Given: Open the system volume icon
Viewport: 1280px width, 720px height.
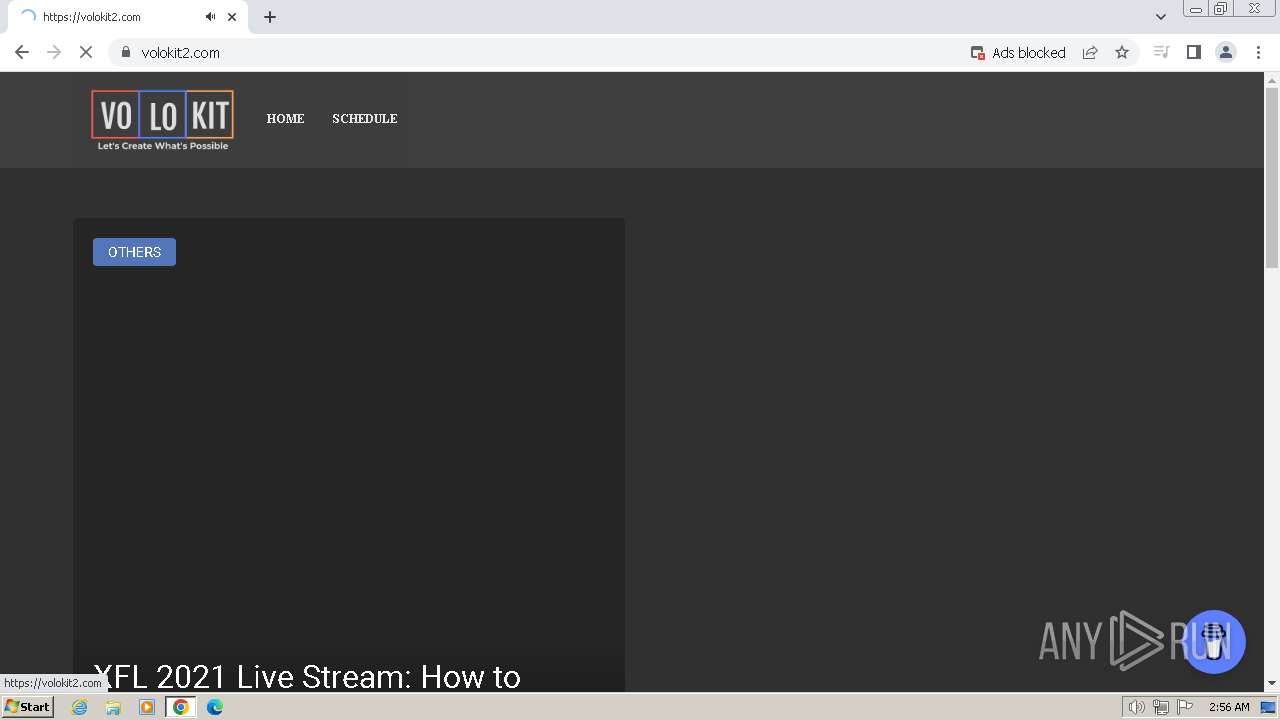Looking at the screenshot, I should tap(1136, 707).
